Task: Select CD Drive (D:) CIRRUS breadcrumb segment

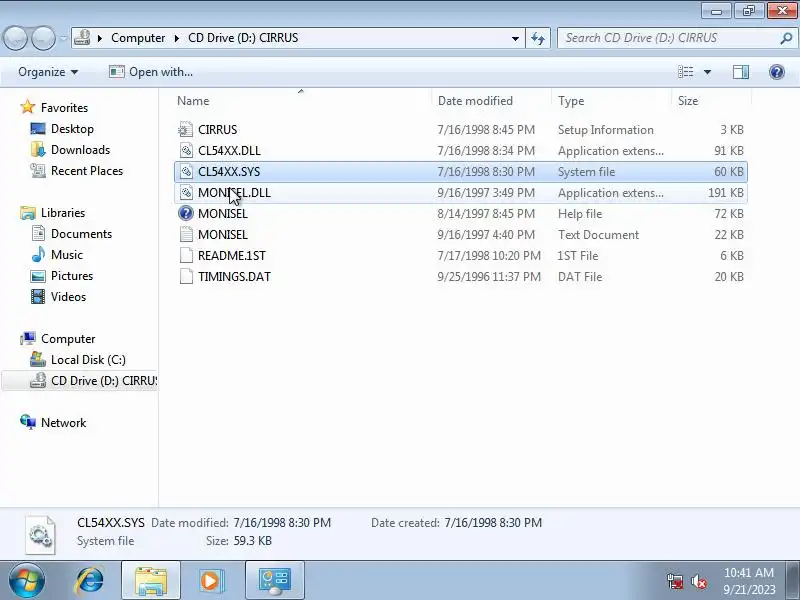Action: pos(243,38)
